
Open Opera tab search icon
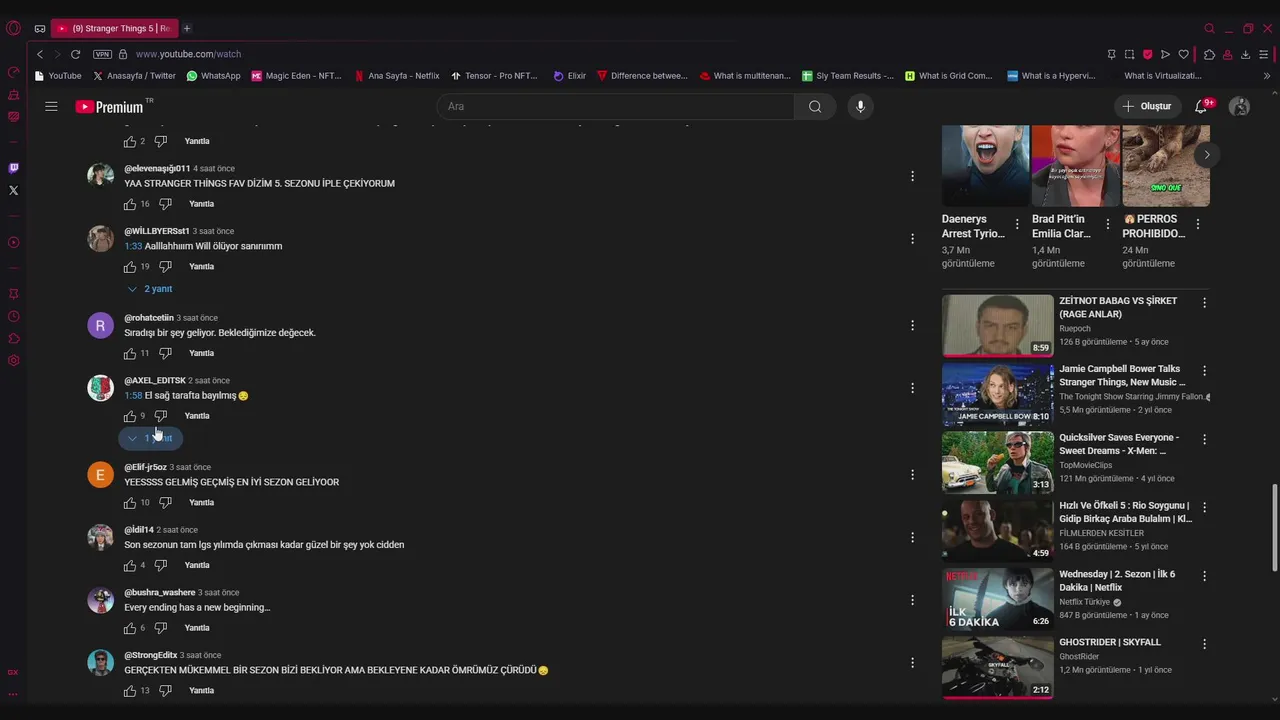[x=1210, y=28]
